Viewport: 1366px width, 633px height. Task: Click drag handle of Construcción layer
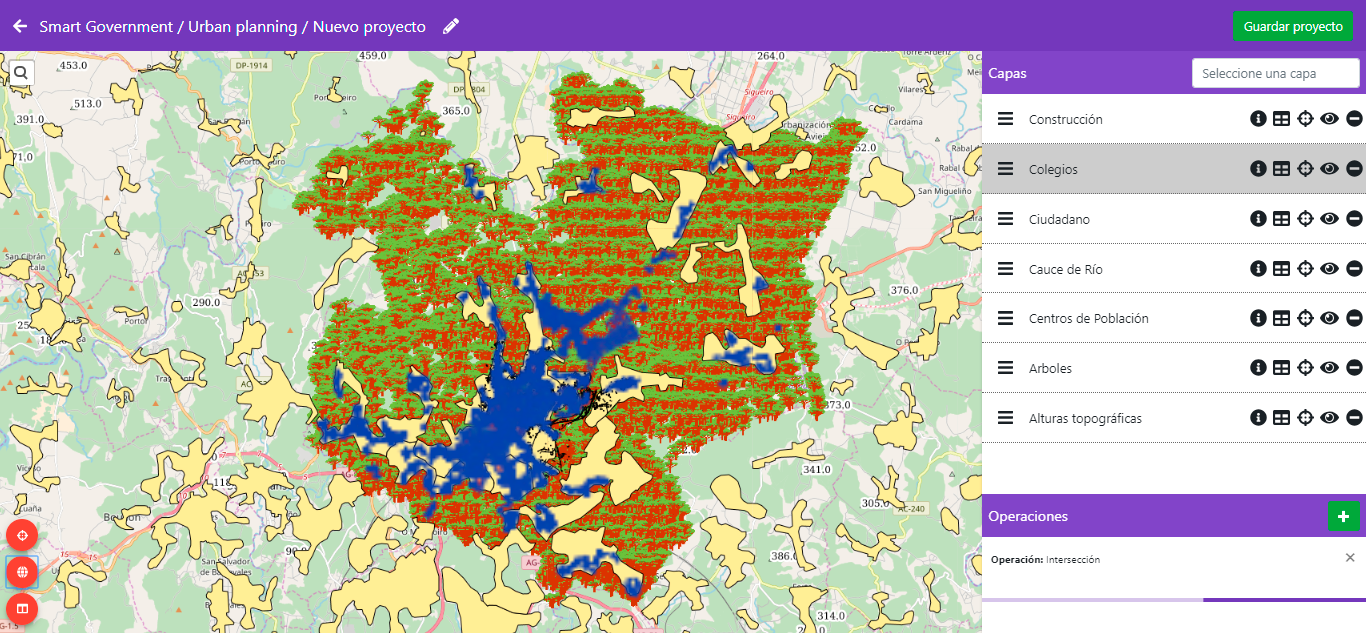[1005, 119]
